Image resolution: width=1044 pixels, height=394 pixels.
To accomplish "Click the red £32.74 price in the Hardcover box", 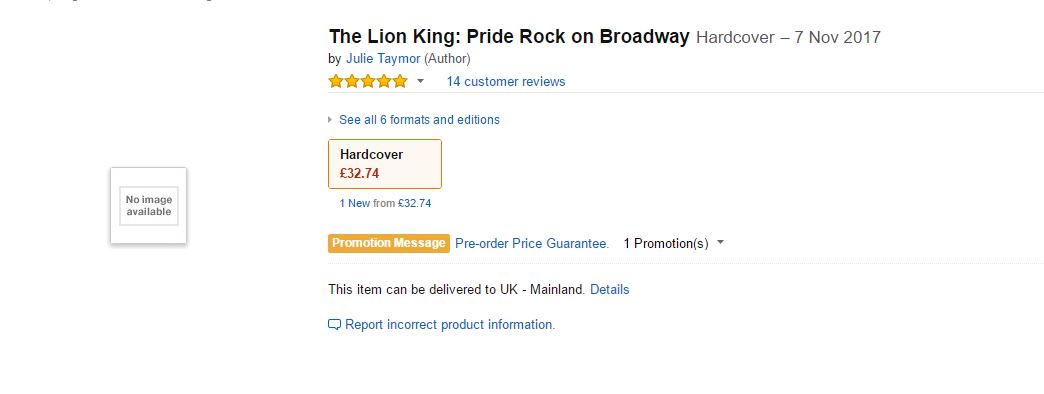I will tap(360, 174).
